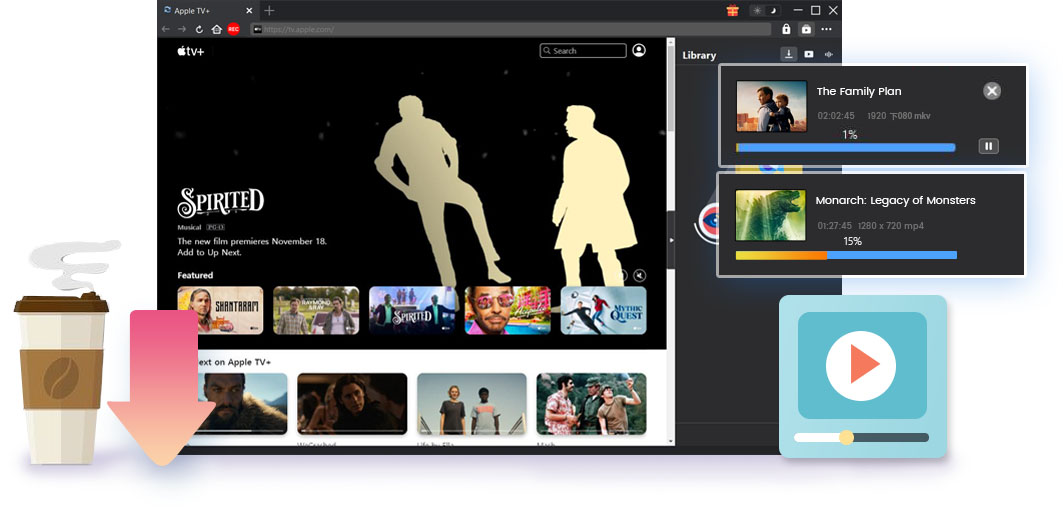Open the three-dots more menu
Image resolution: width=1063 pixels, height=507 pixels.
point(826,29)
